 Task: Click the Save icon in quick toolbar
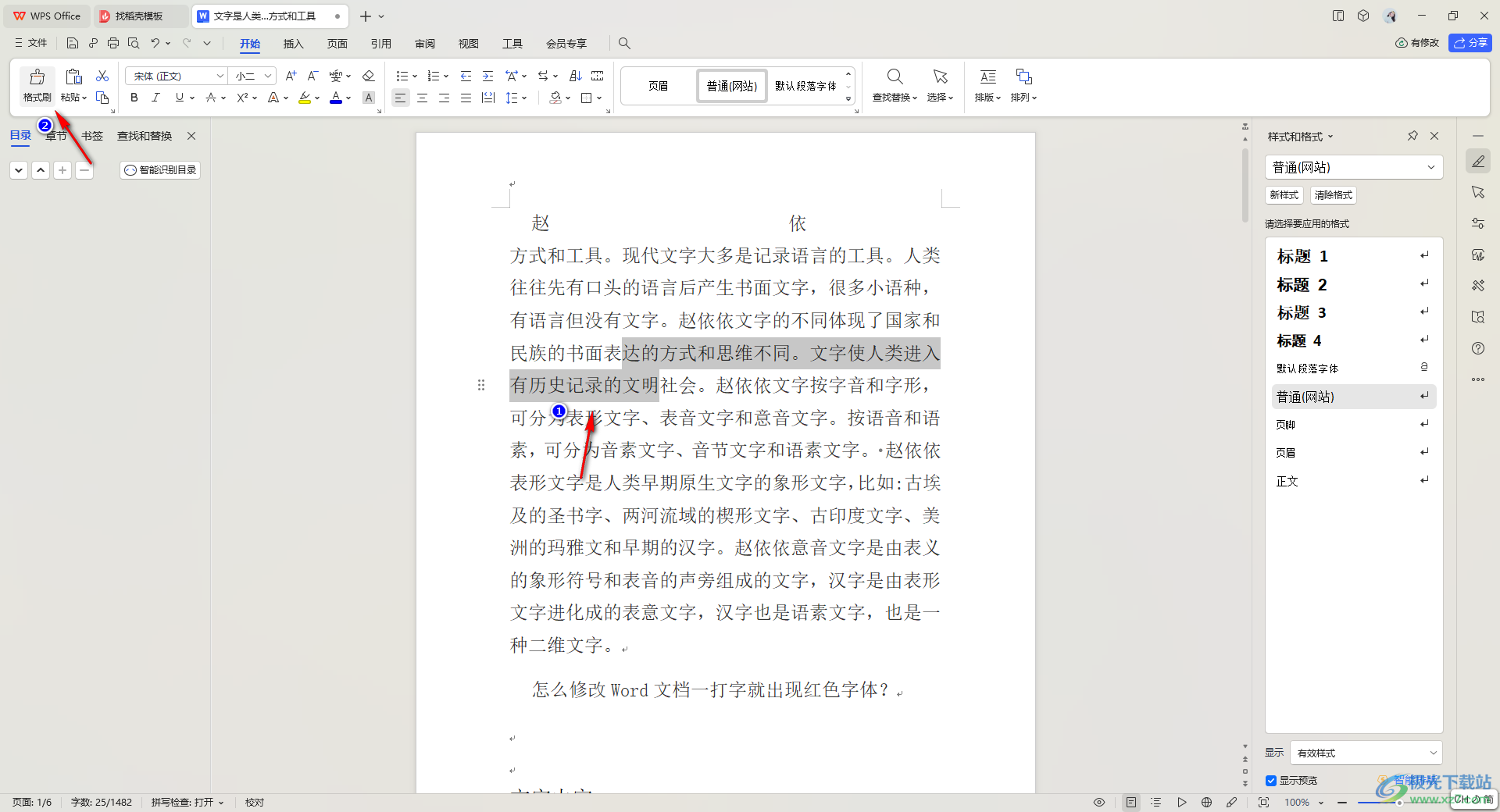pos(73,43)
